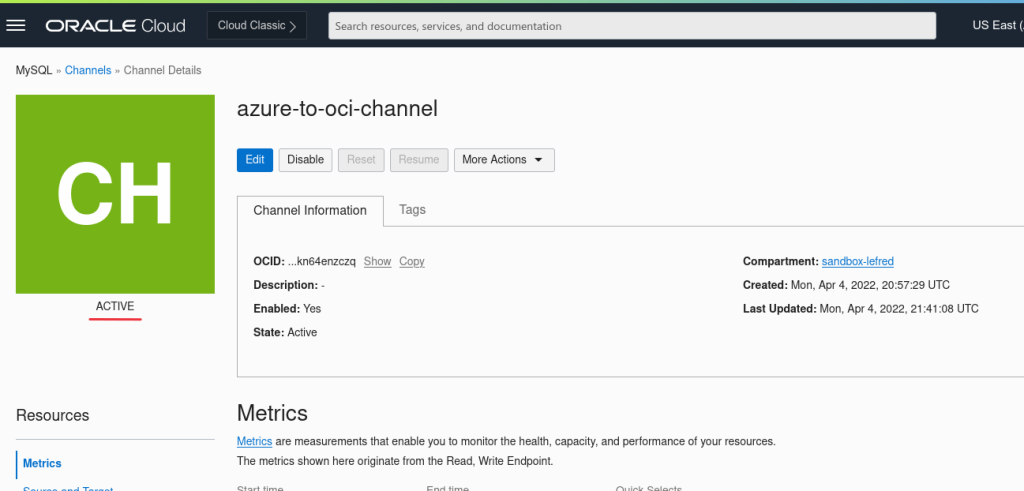Open the US East region selector
The image size is (1024, 491).
coord(994,25)
